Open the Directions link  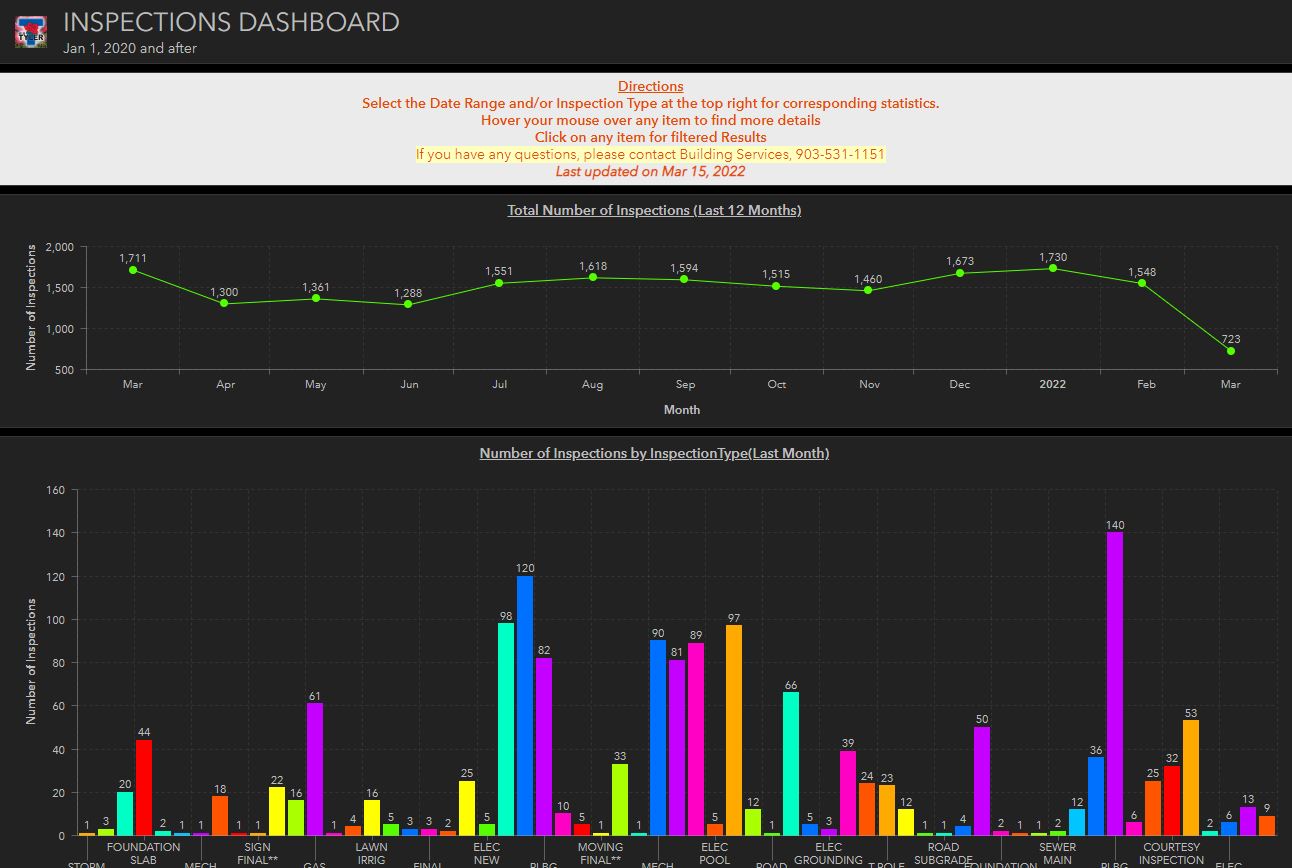click(650, 86)
